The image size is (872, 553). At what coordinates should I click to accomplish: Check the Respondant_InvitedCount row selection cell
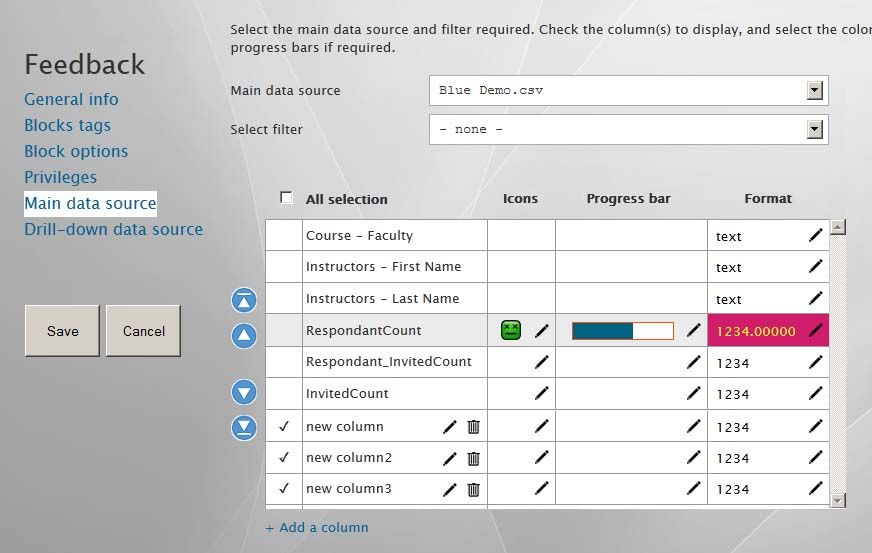[284, 362]
